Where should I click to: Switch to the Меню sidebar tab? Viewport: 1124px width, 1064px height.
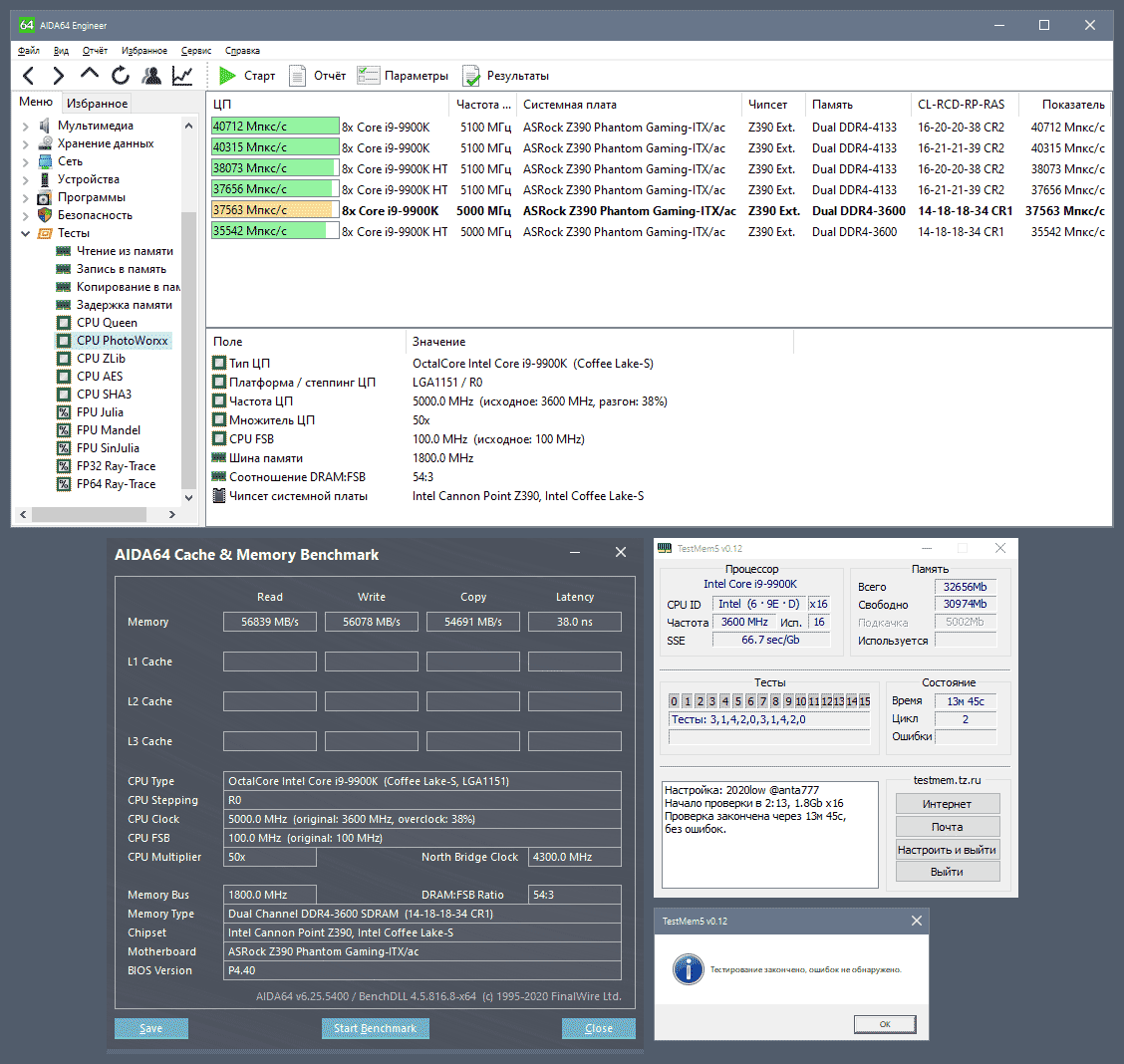point(36,102)
